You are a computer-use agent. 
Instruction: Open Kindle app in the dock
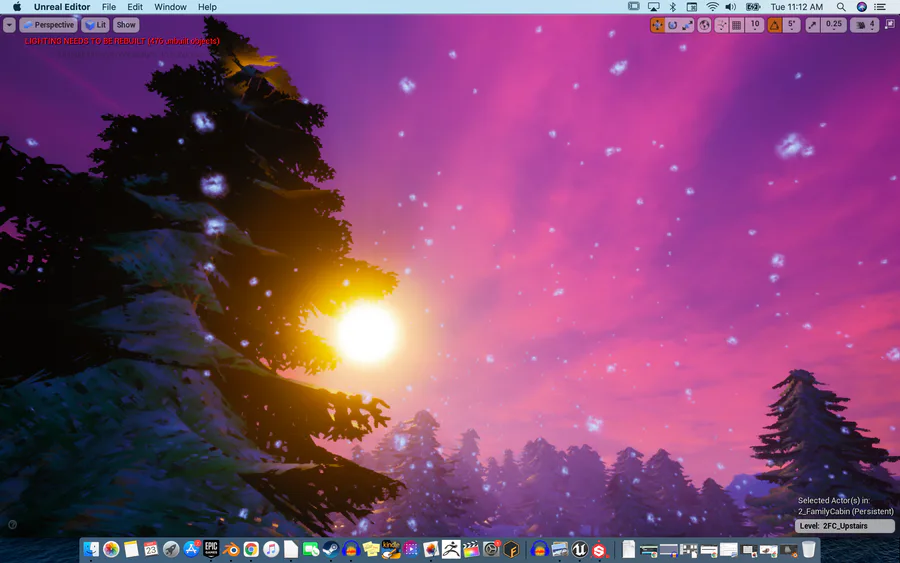[391, 549]
